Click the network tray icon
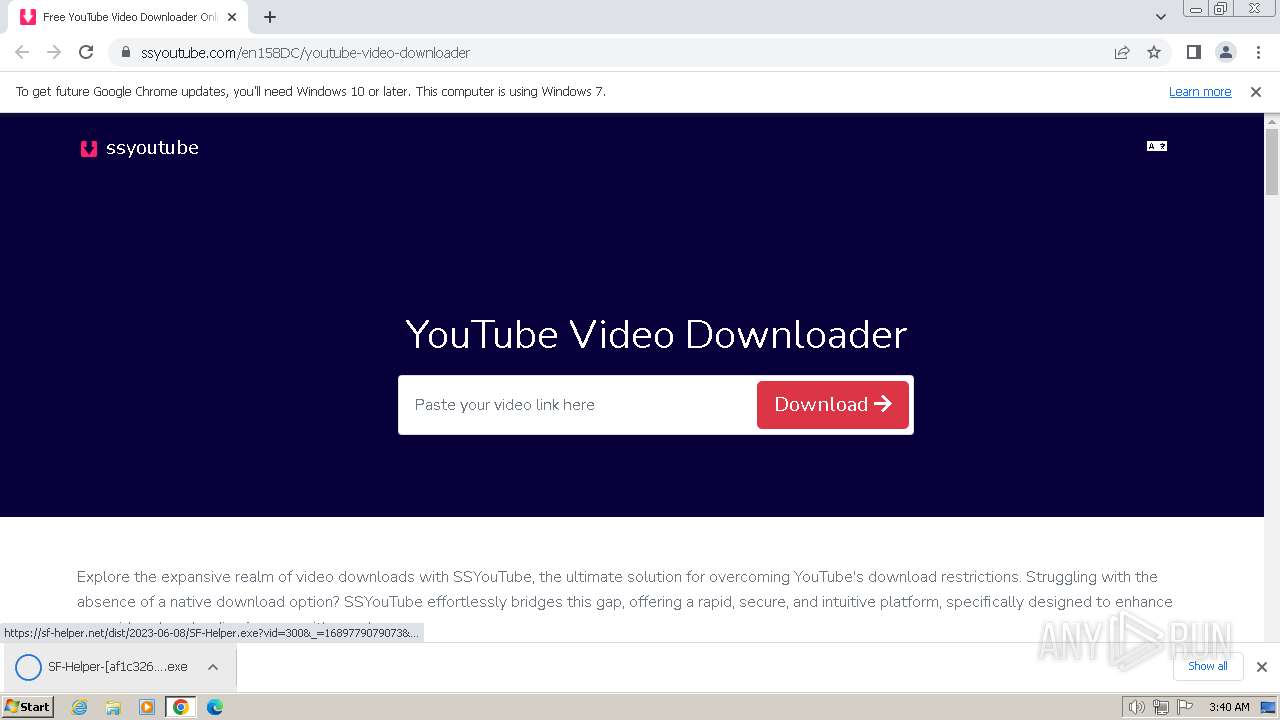 [x=1161, y=707]
